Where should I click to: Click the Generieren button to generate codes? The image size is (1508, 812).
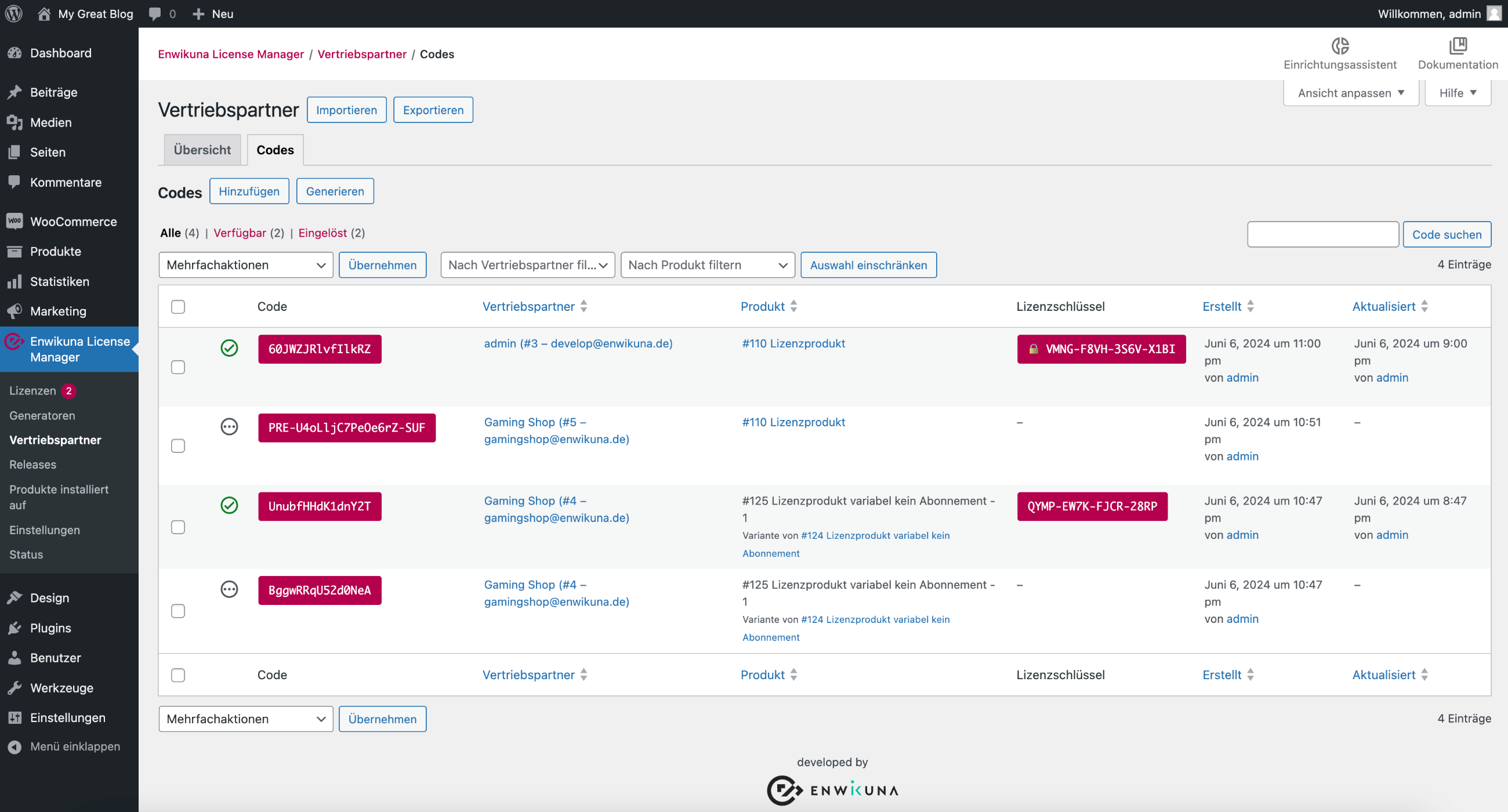335,191
